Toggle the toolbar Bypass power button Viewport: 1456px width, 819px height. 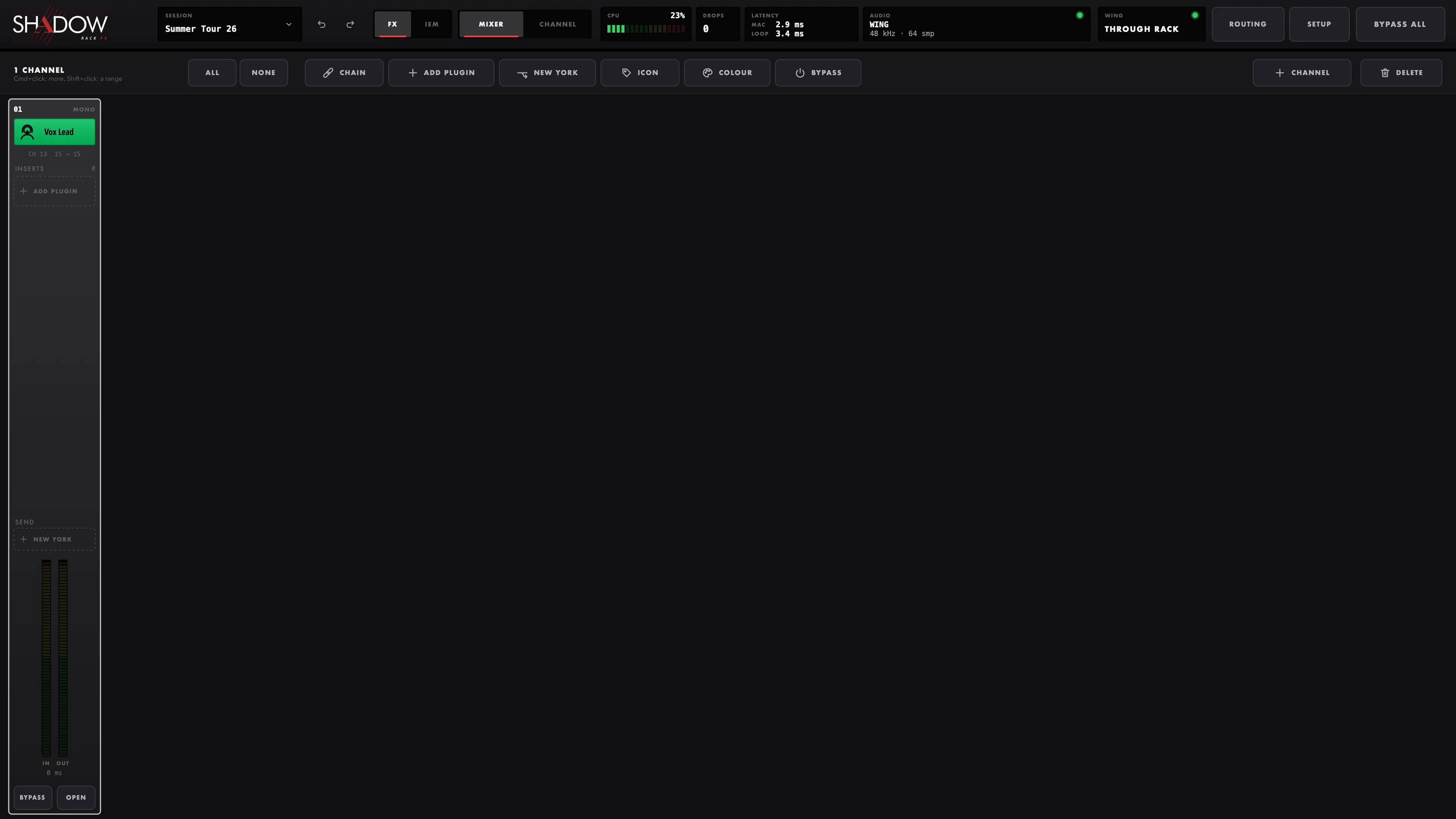pos(818,73)
